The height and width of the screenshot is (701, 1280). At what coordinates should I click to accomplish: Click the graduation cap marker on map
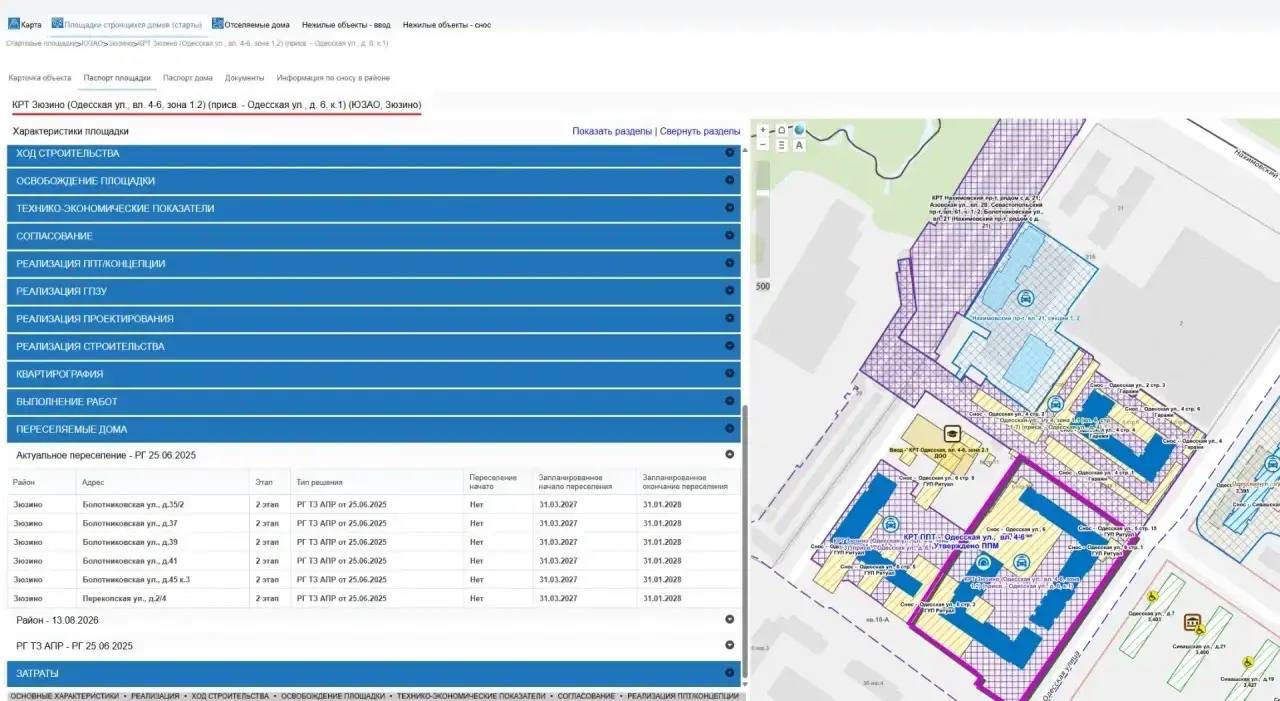point(952,434)
